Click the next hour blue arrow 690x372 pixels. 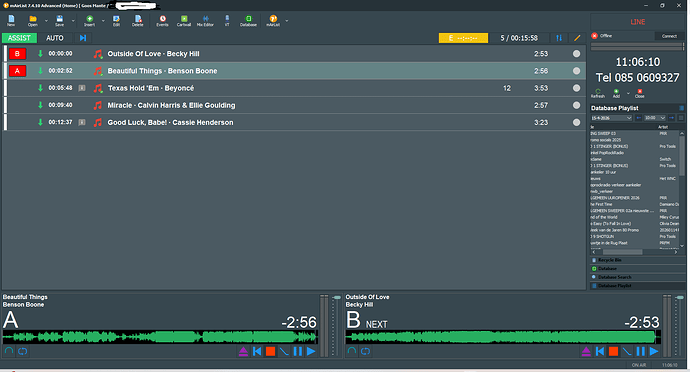click(x=672, y=118)
